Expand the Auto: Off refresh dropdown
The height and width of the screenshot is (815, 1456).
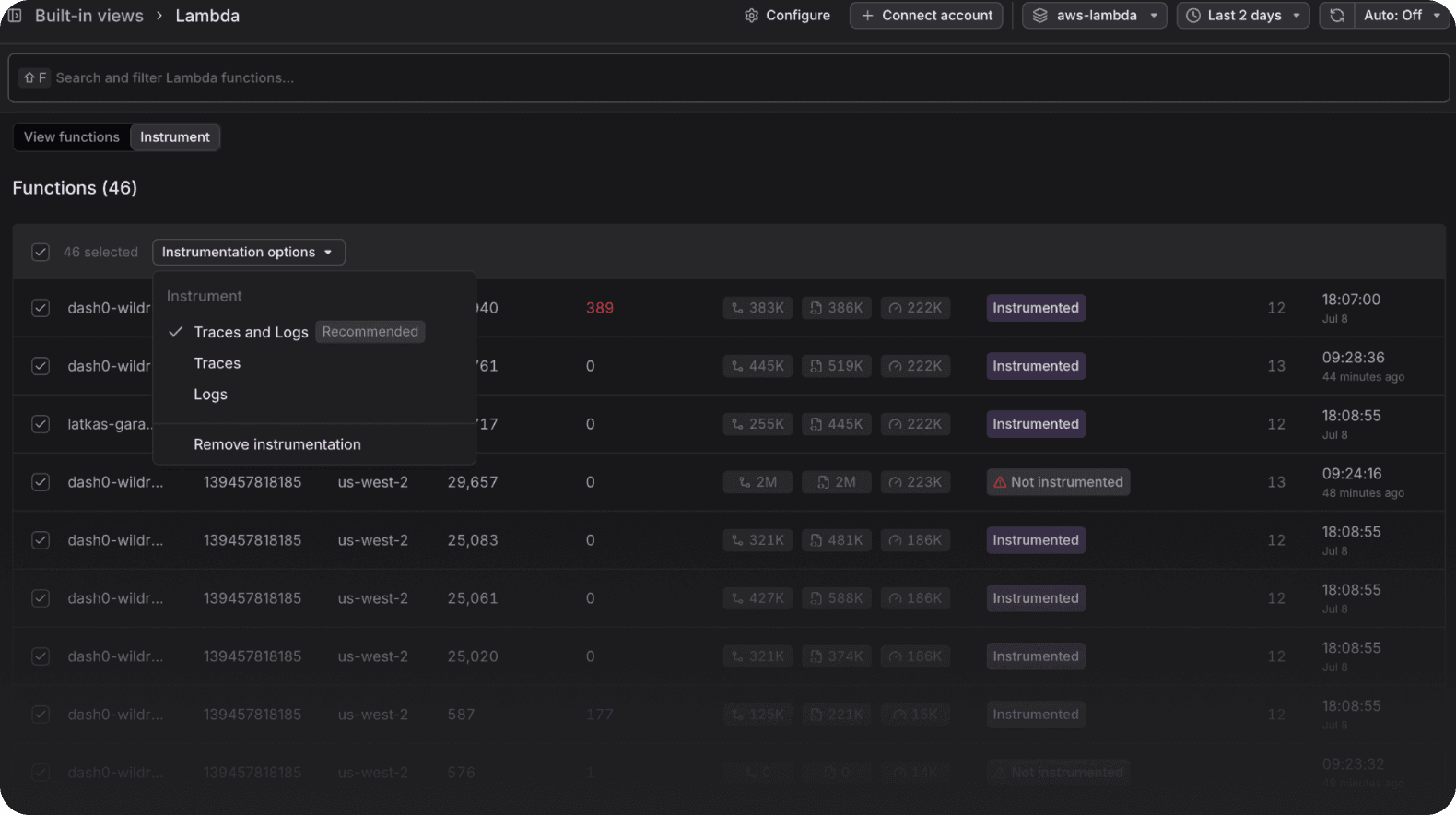point(1402,16)
